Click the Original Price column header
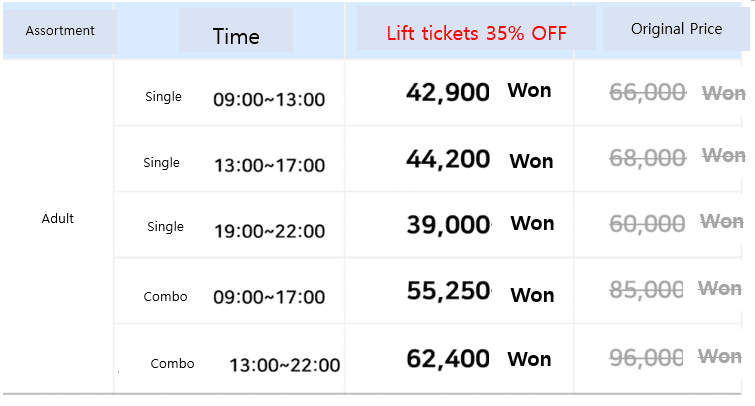The image size is (755, 406). click(x=676, y=29)
